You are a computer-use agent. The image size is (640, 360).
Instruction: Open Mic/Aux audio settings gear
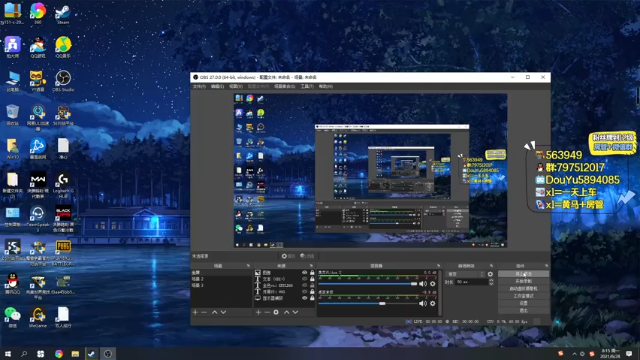click(x=433, y=284)
